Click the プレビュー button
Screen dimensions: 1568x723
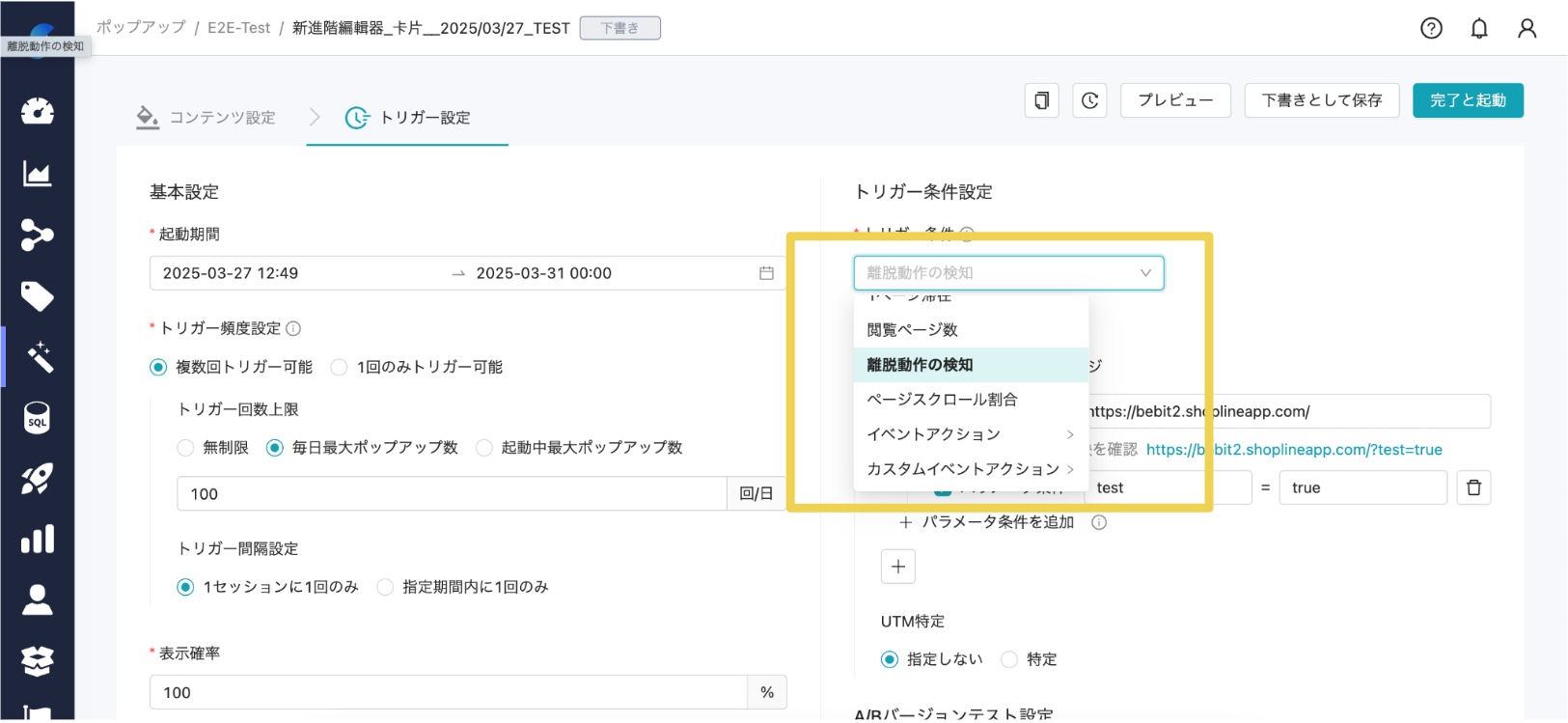1175,100
